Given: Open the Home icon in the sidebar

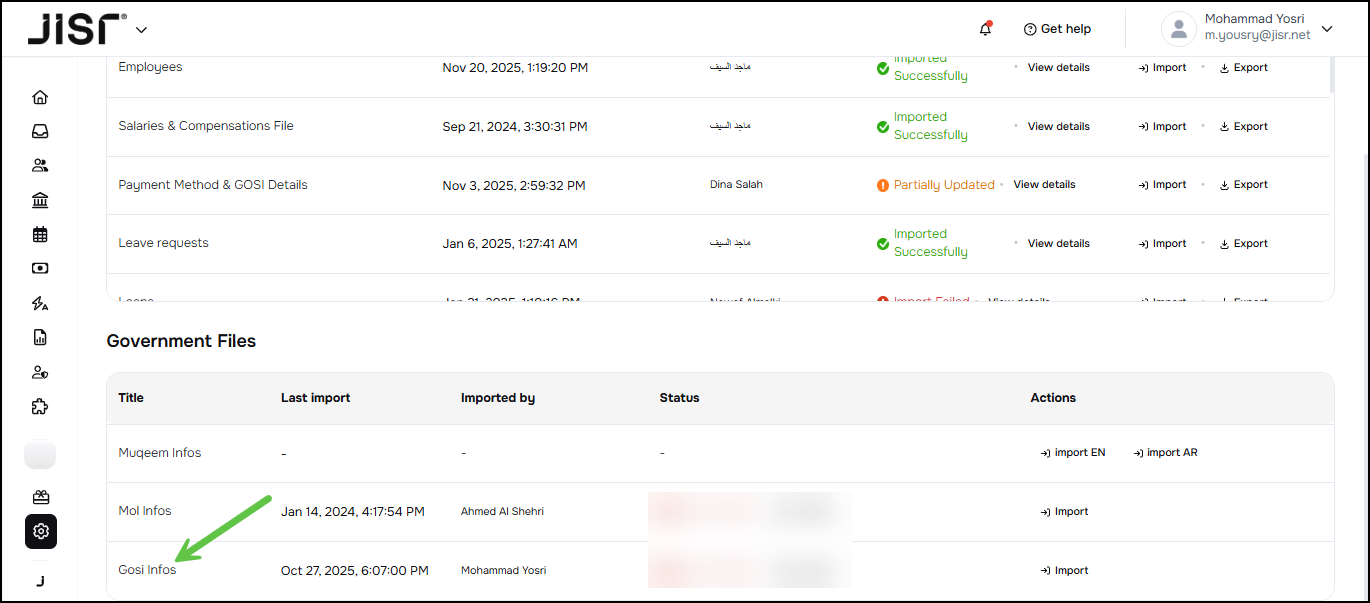Looking at the screenshot, I should point(40,97).
